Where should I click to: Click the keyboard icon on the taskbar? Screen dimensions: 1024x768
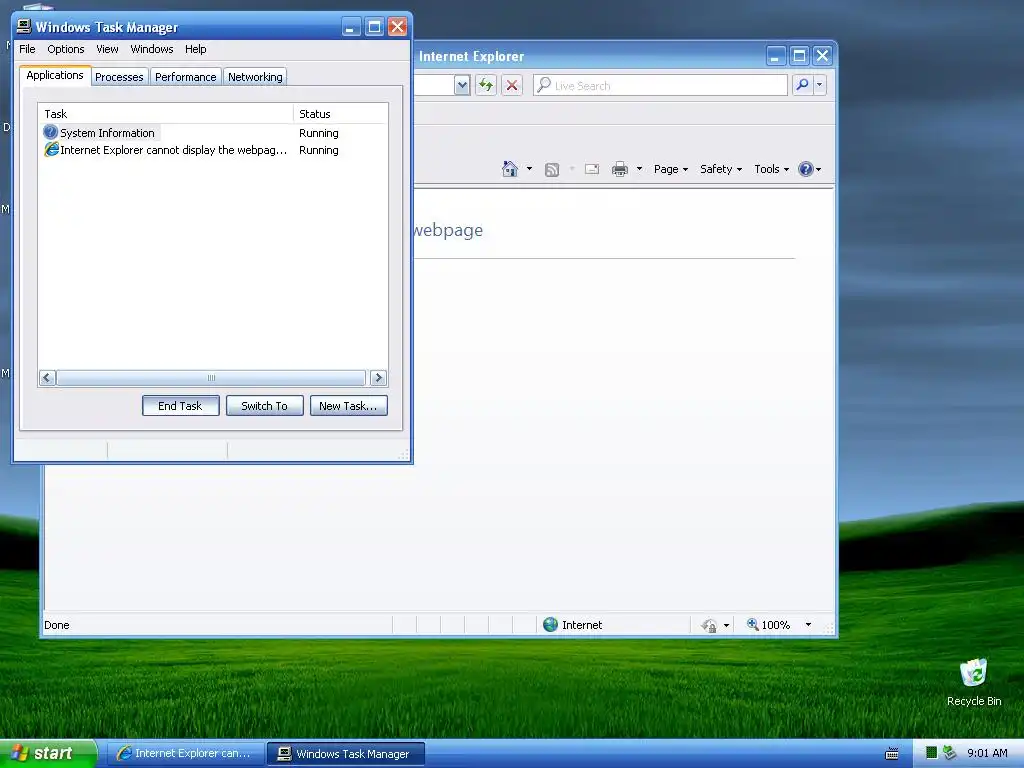tap(891, 754)
